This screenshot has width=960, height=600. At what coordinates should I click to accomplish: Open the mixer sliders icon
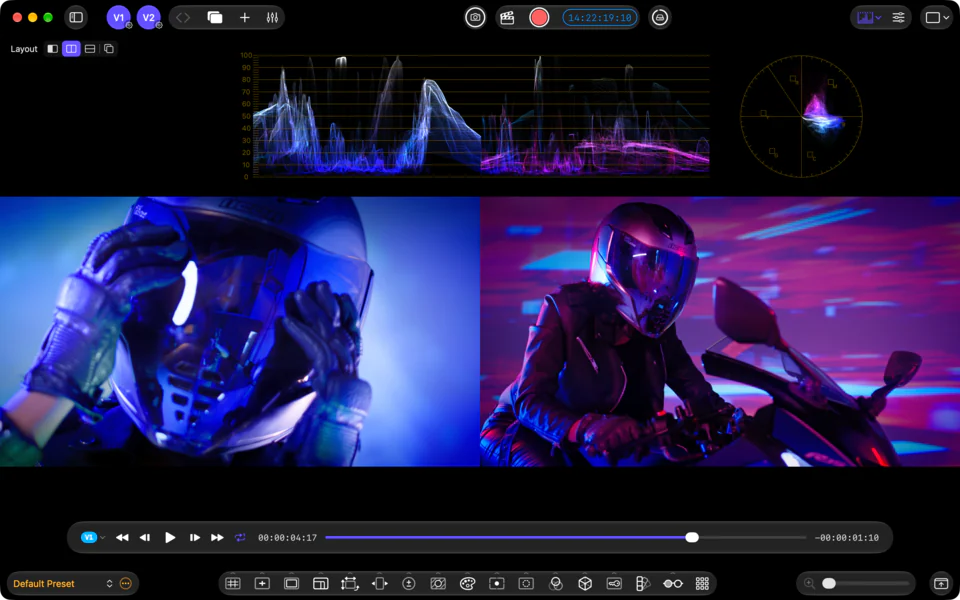pyautogui.click(x=272, y=18)
